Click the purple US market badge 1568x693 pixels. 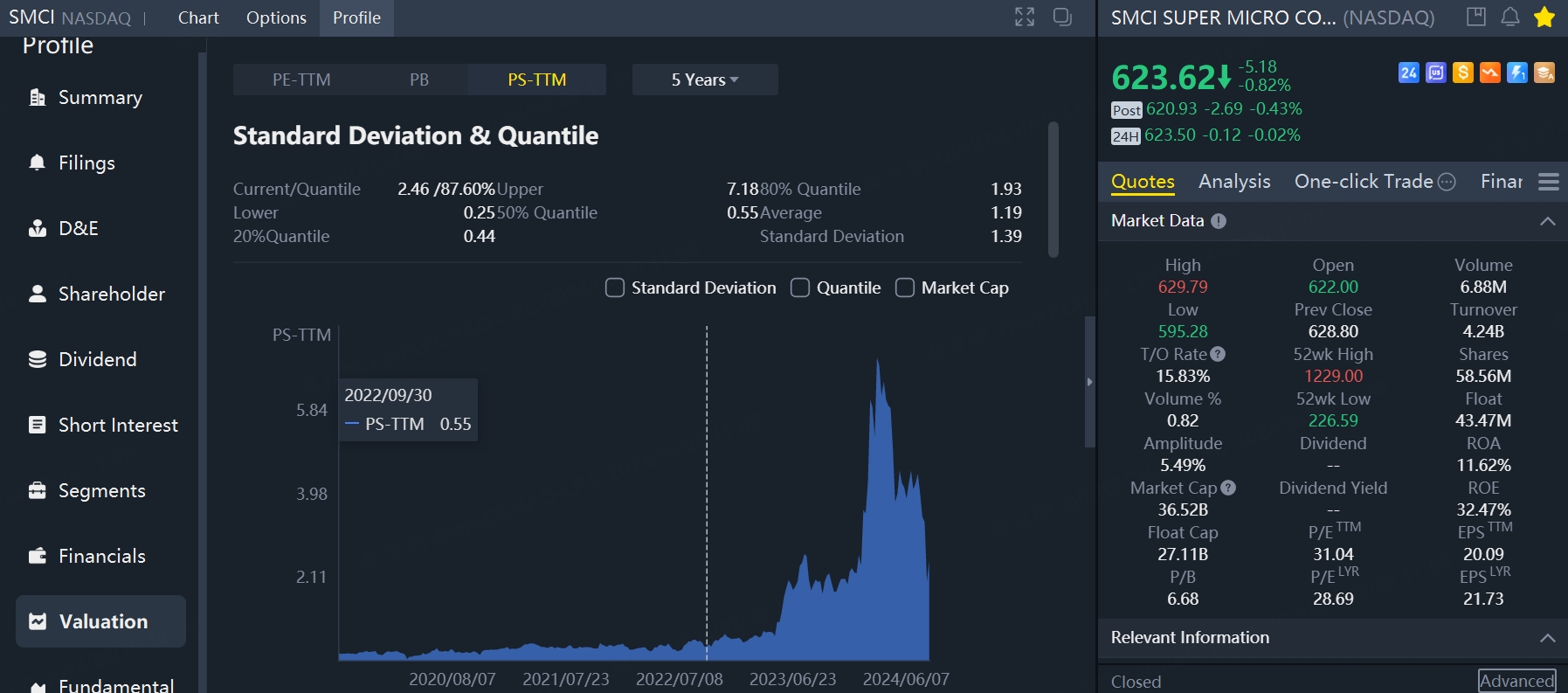1436,73
